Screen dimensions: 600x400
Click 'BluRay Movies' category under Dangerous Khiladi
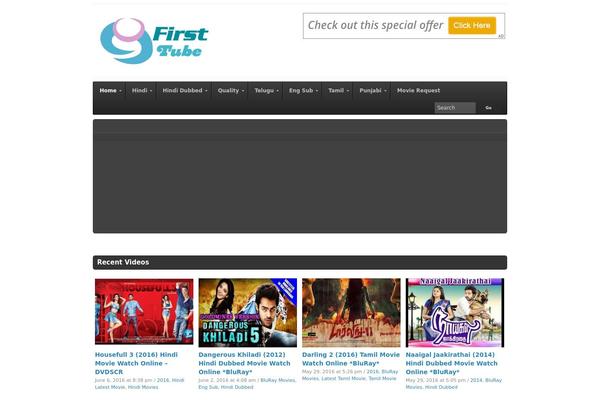(278, 380)
